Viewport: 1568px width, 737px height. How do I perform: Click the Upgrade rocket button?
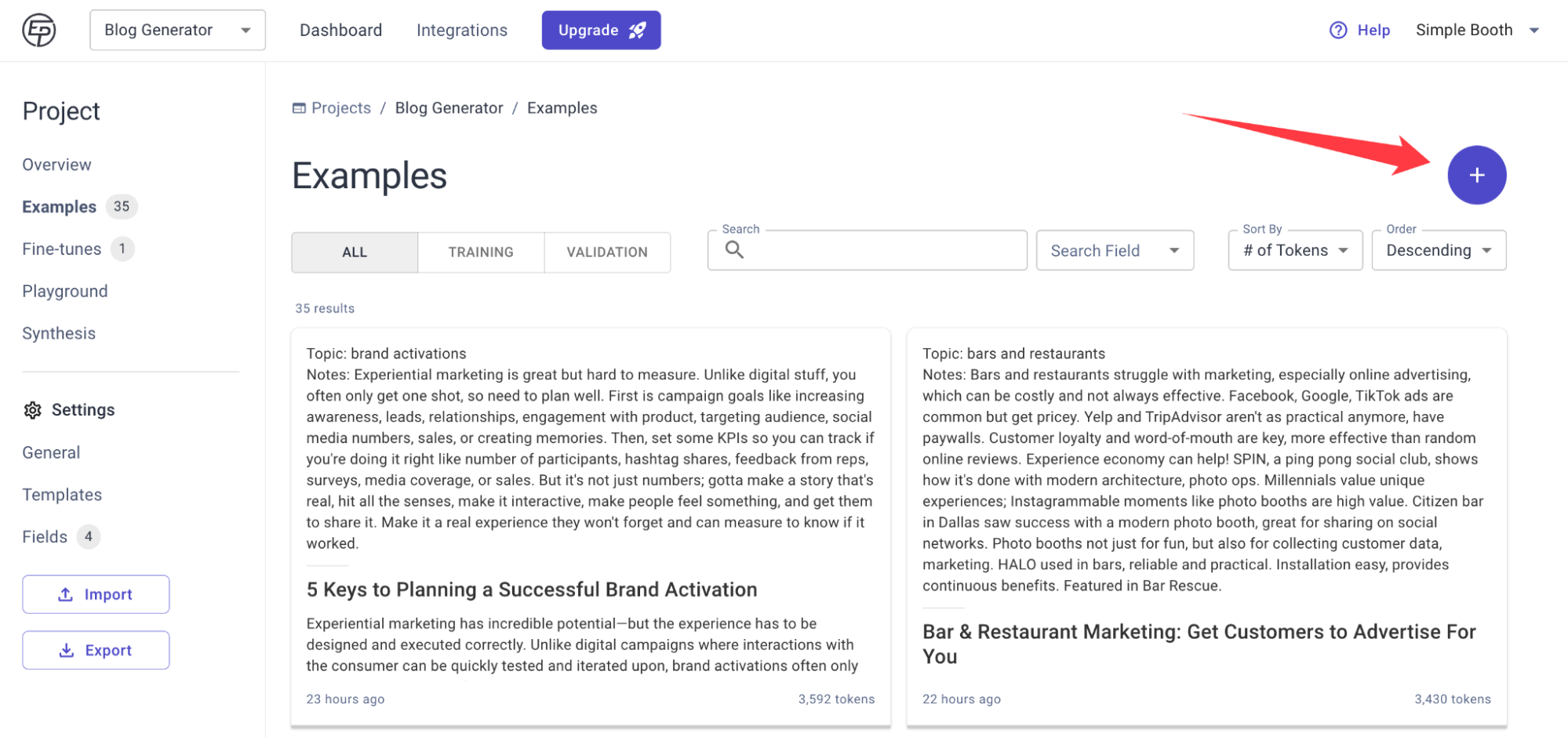tap(601, 31)
